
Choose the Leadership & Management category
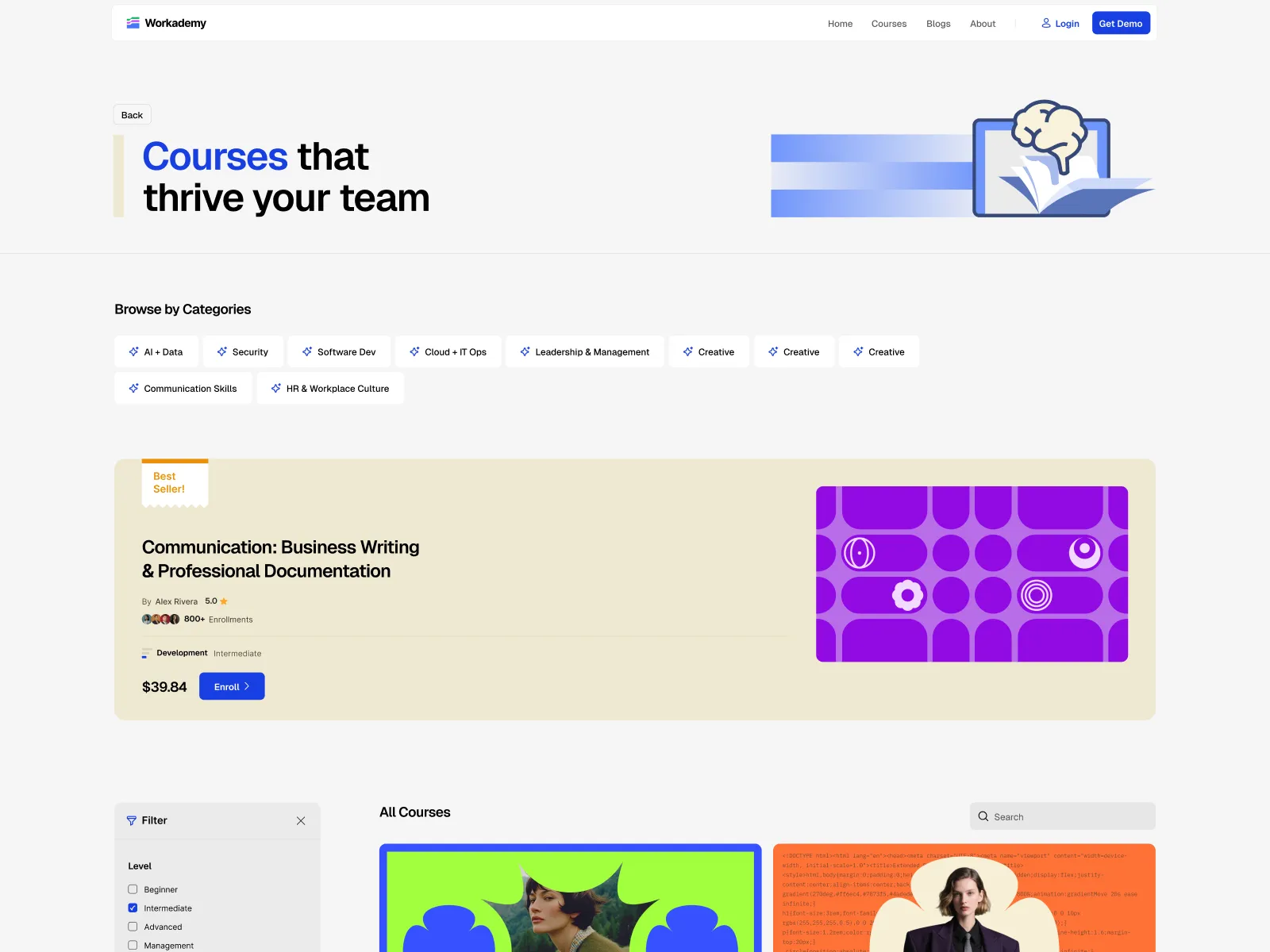coord(584,351)
